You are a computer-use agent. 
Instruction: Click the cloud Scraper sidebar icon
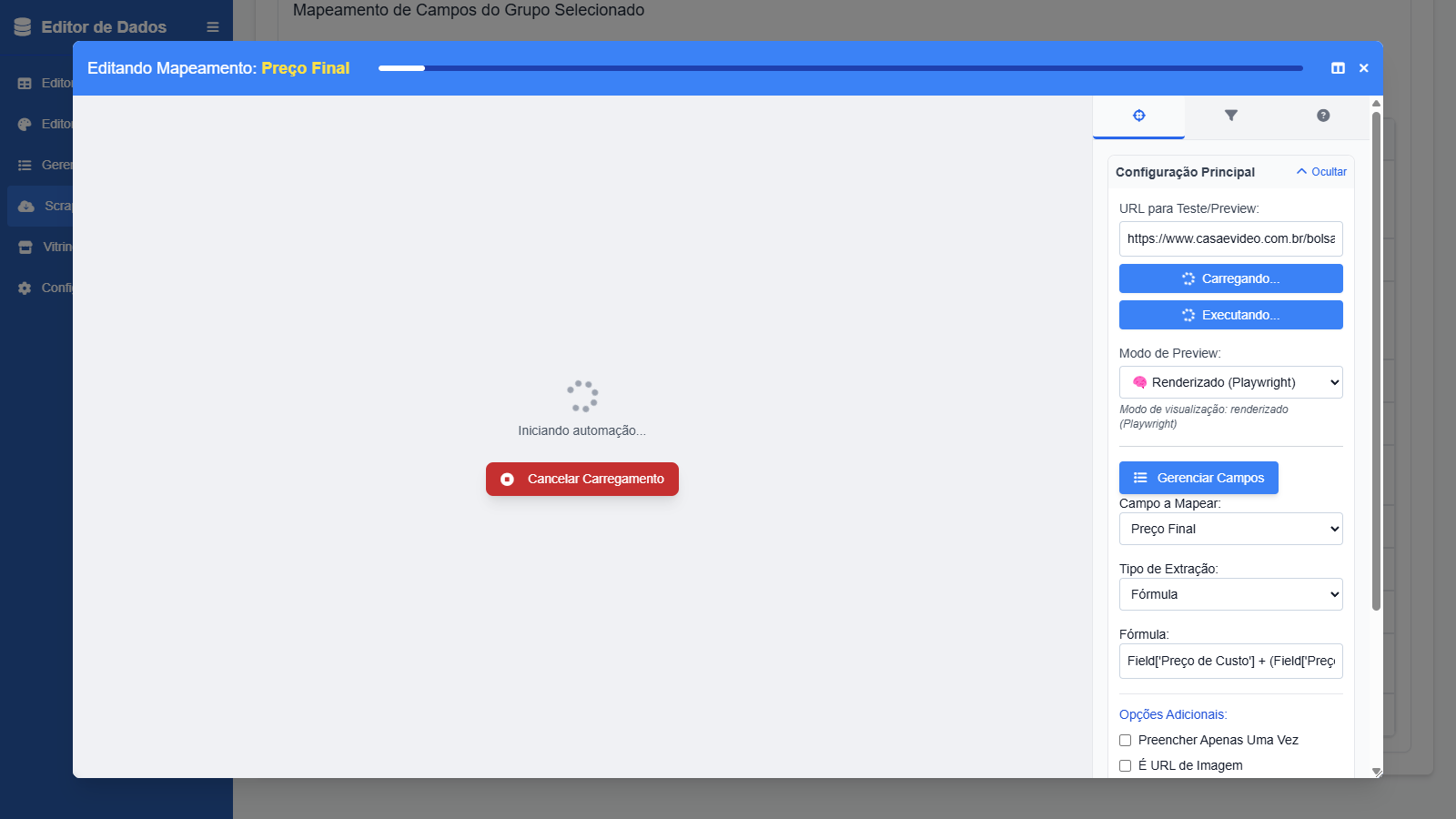coord(26,207)
